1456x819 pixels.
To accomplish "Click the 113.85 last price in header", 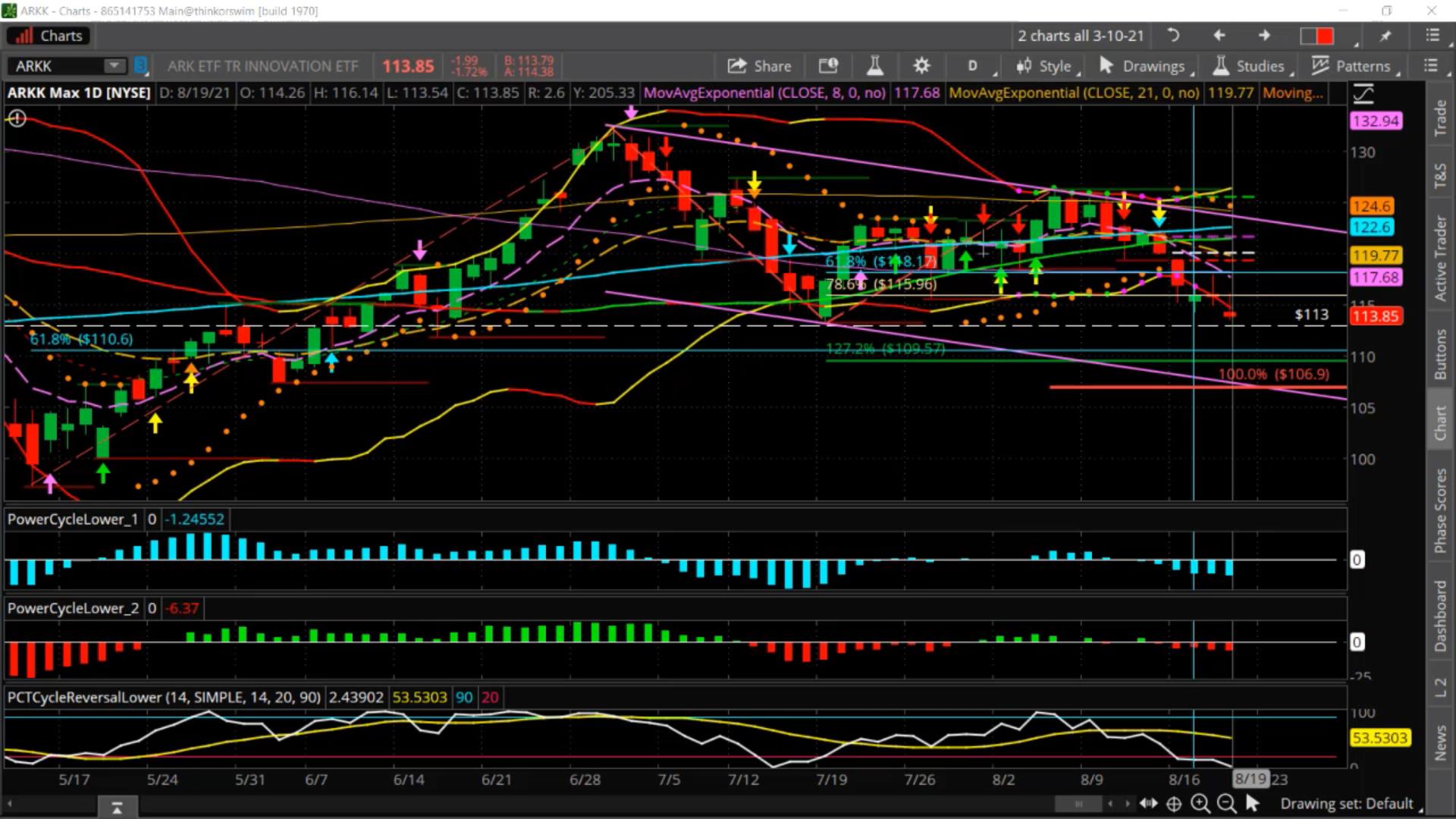I will click(x=408, y=66).
